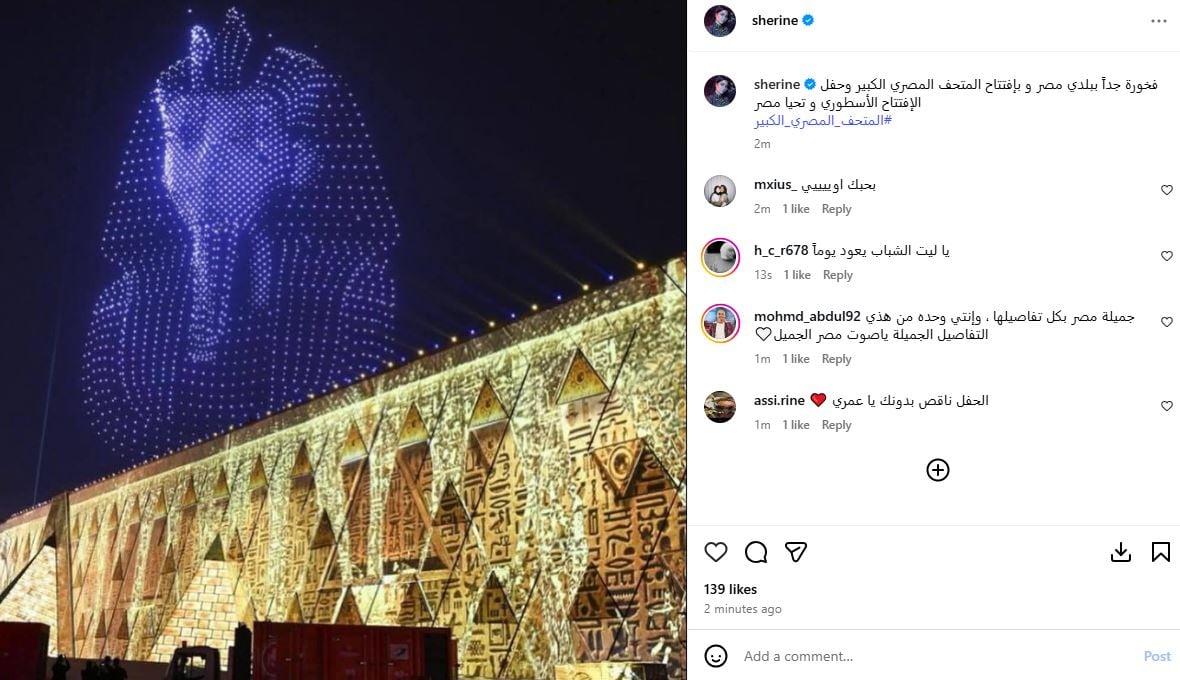Like assi.rine comment heart icon

pyautogui.click(x=1166, y=406)
